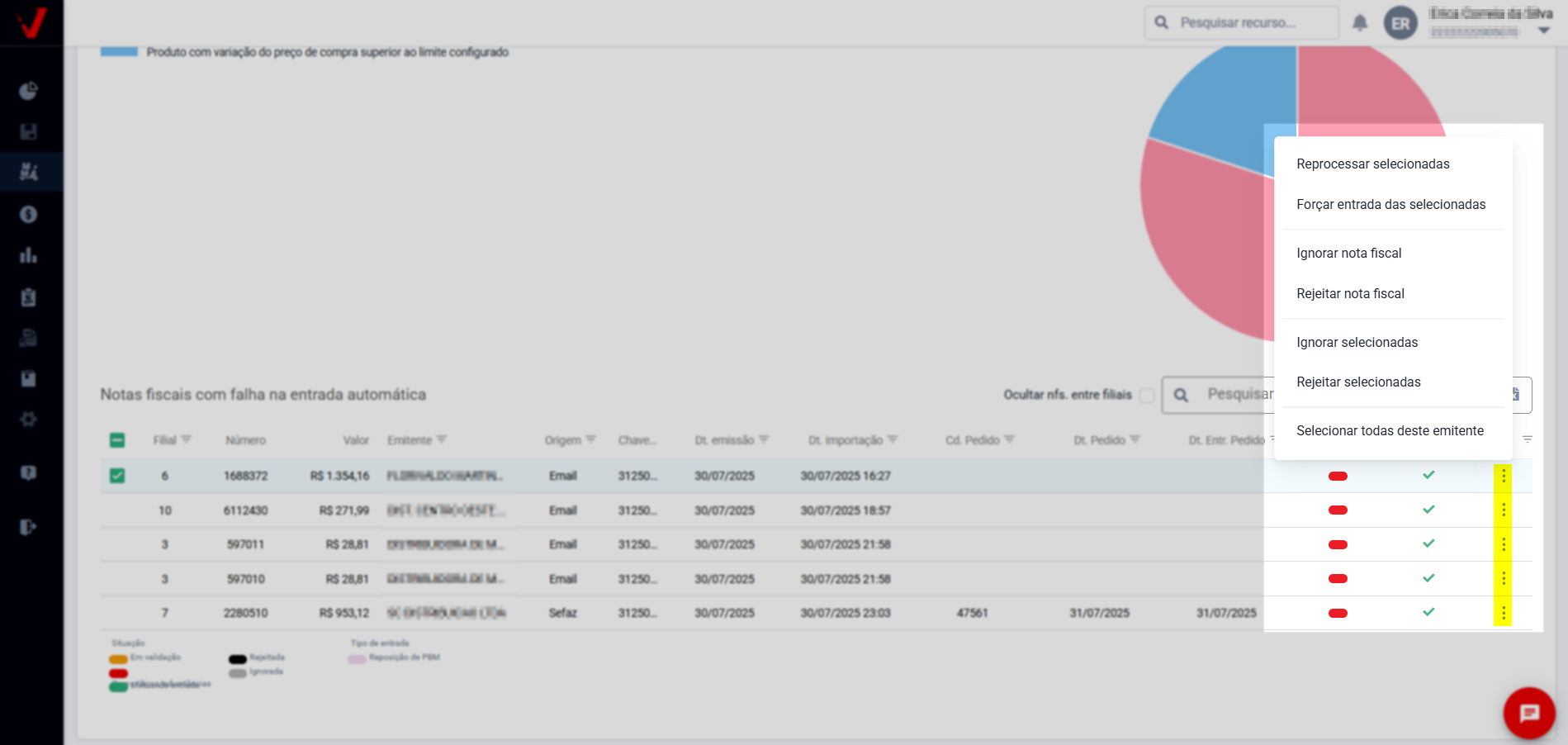Open the three-dot menu for note 1688372
This screenshot has height=745, width=1568.
click(x=1504, y=476)
